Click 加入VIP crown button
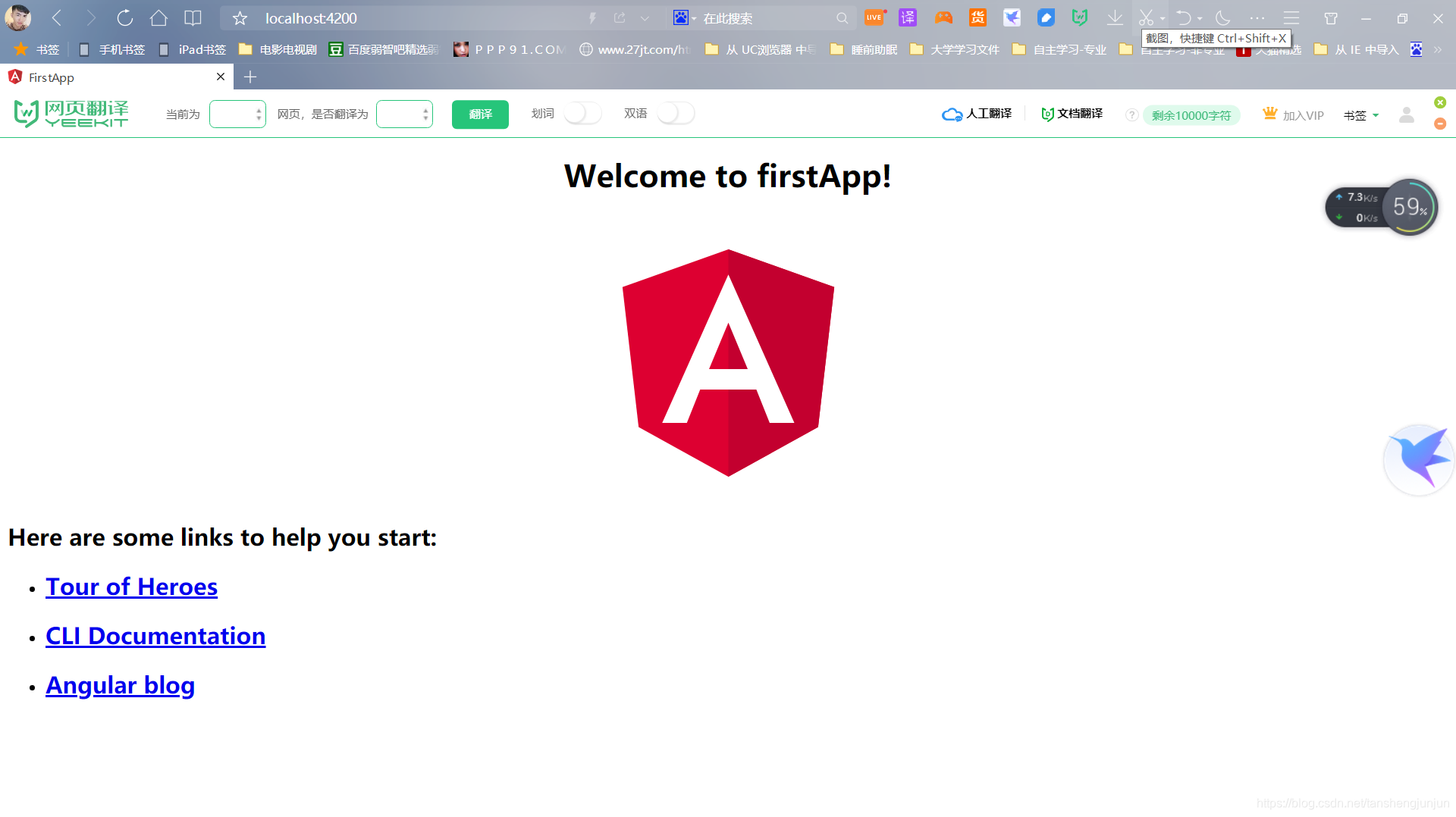This screenshot has width=1456, height=817. tap(1294, 114)
